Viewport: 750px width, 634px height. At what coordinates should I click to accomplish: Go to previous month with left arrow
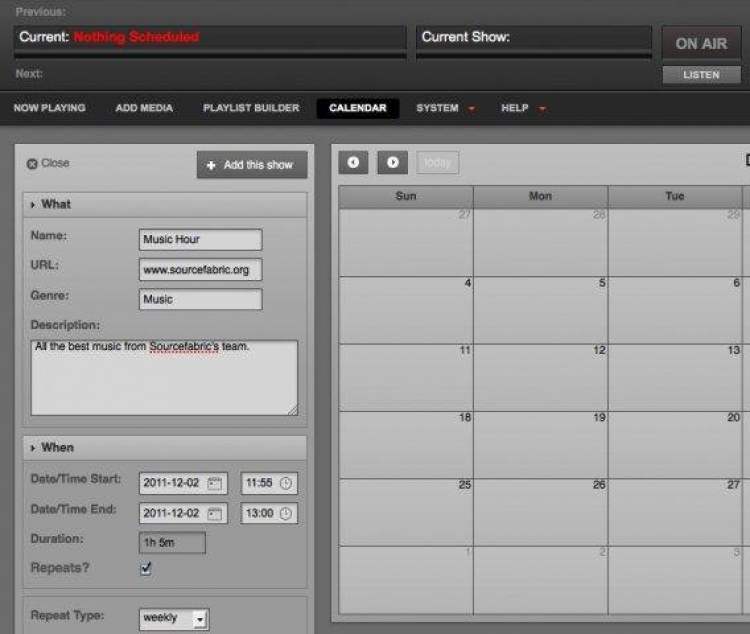pyautogui.click(x=353, y=163)
